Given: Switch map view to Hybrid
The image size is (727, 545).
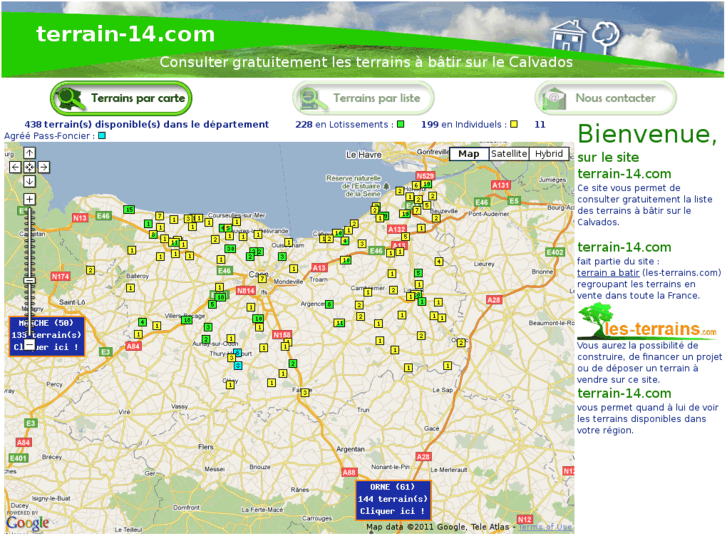Looking at the screenshot, I should (x=548, y=154).
